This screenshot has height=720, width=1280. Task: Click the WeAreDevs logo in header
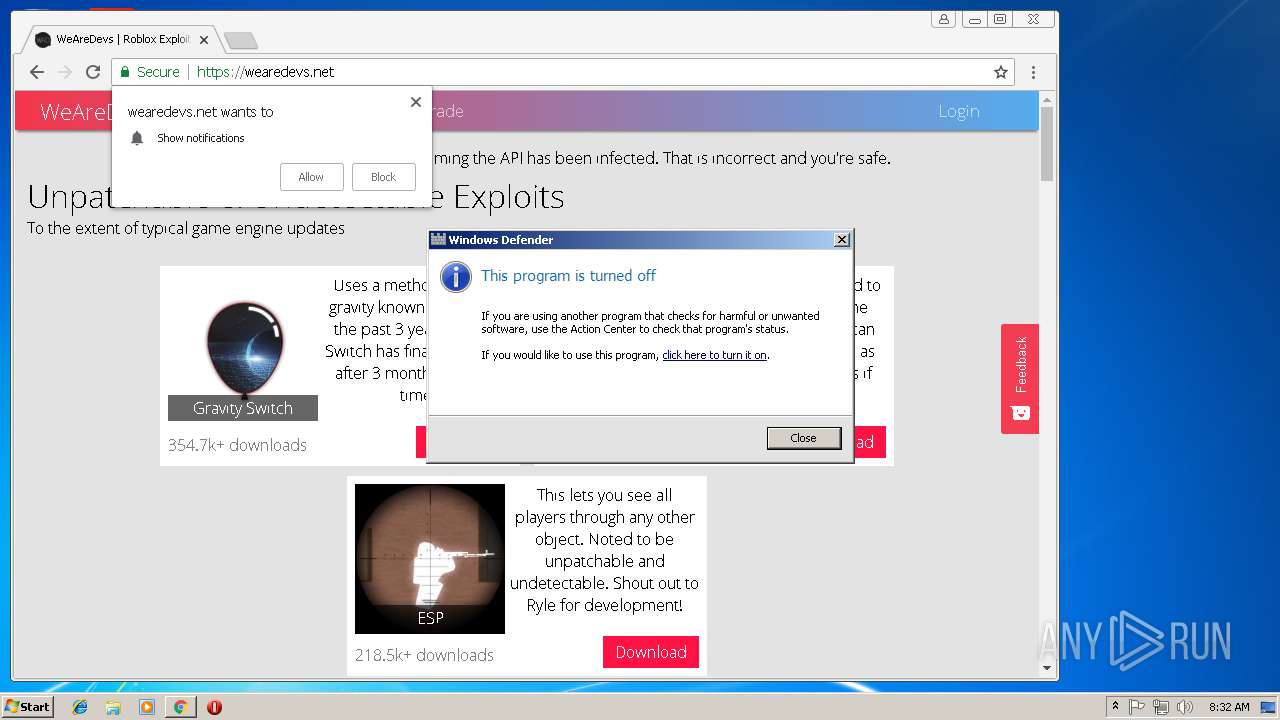(x=75, y=111)
